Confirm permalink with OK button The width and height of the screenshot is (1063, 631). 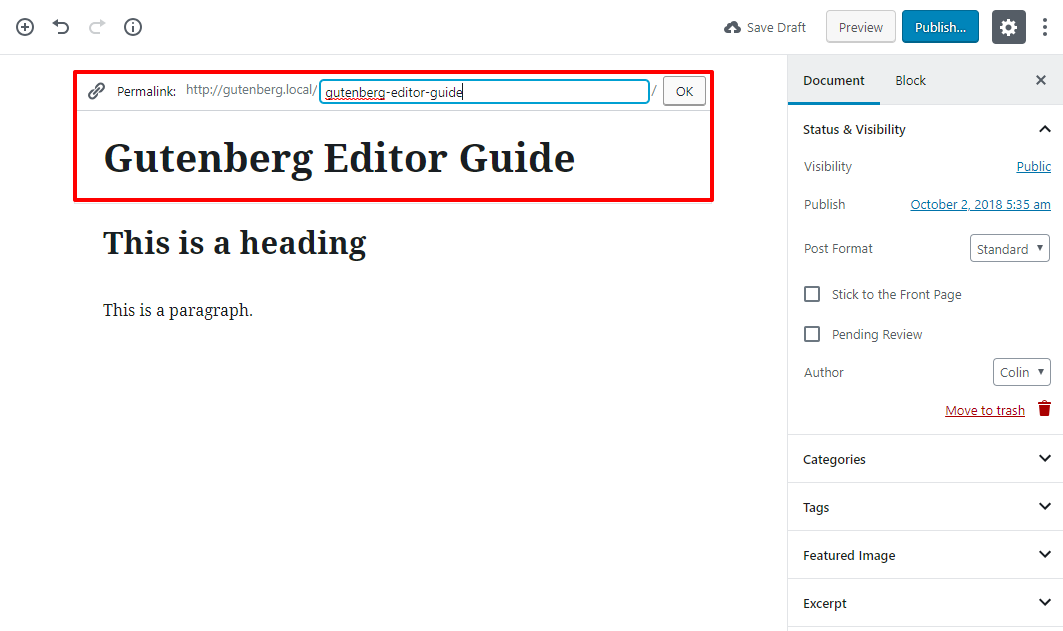click(684, 91)
